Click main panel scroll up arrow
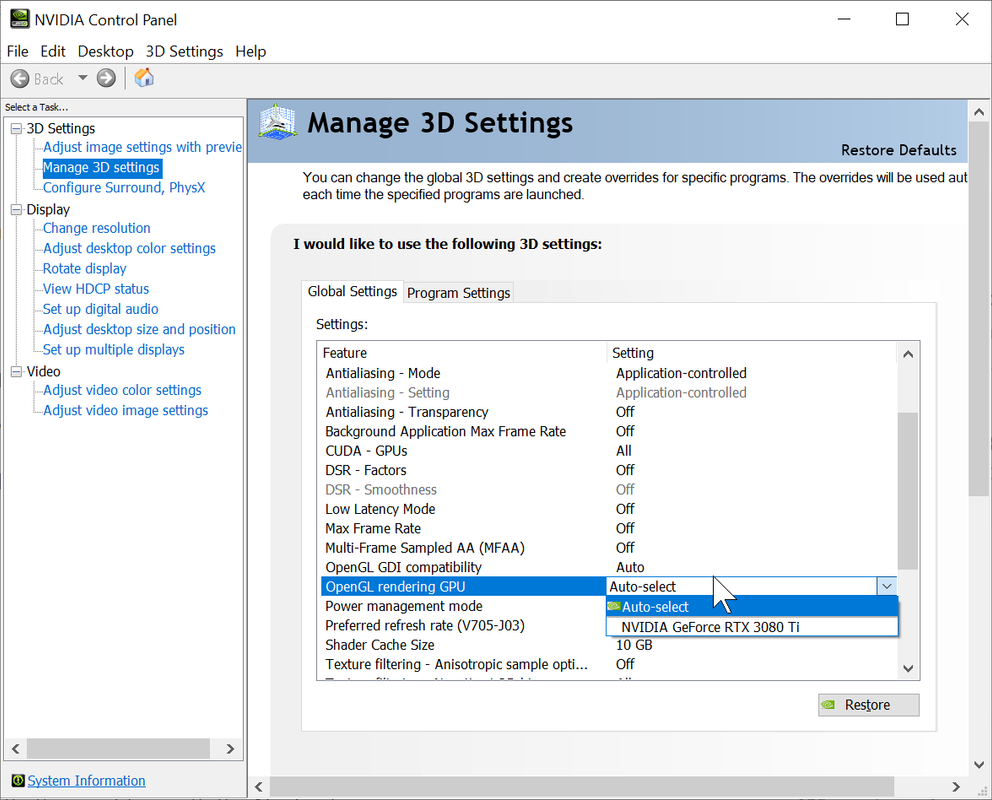 click(979, 112)
